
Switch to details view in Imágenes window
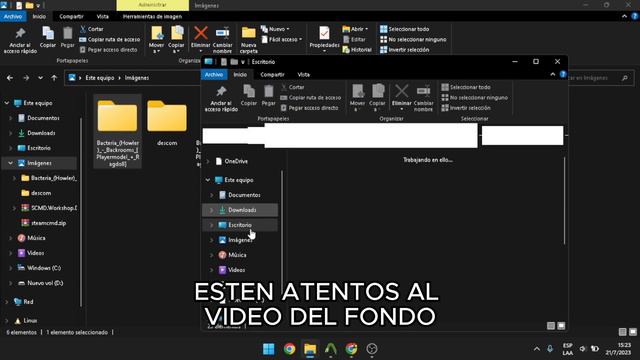click(x=622, y=332)
